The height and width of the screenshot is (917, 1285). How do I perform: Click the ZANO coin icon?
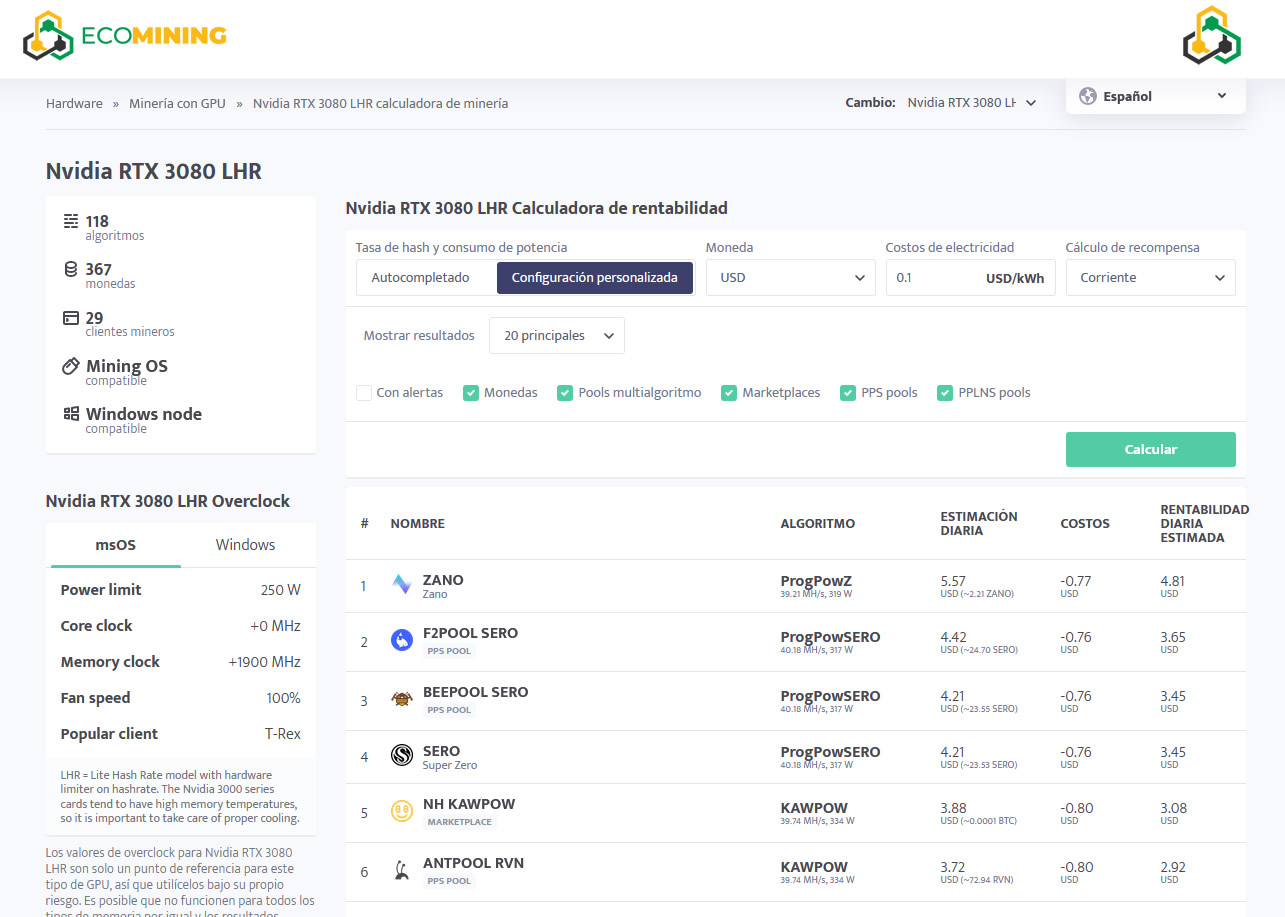(x=402, y=585)
